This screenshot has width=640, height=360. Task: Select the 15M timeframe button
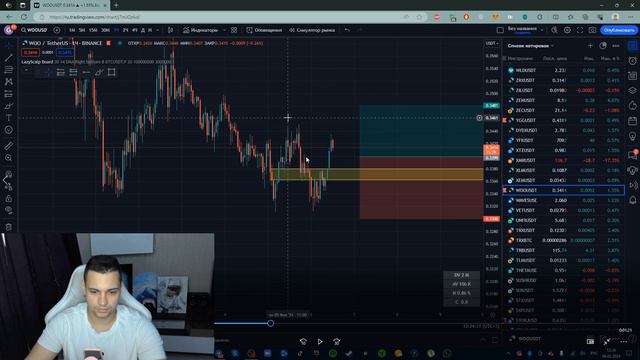coord(93,30)
